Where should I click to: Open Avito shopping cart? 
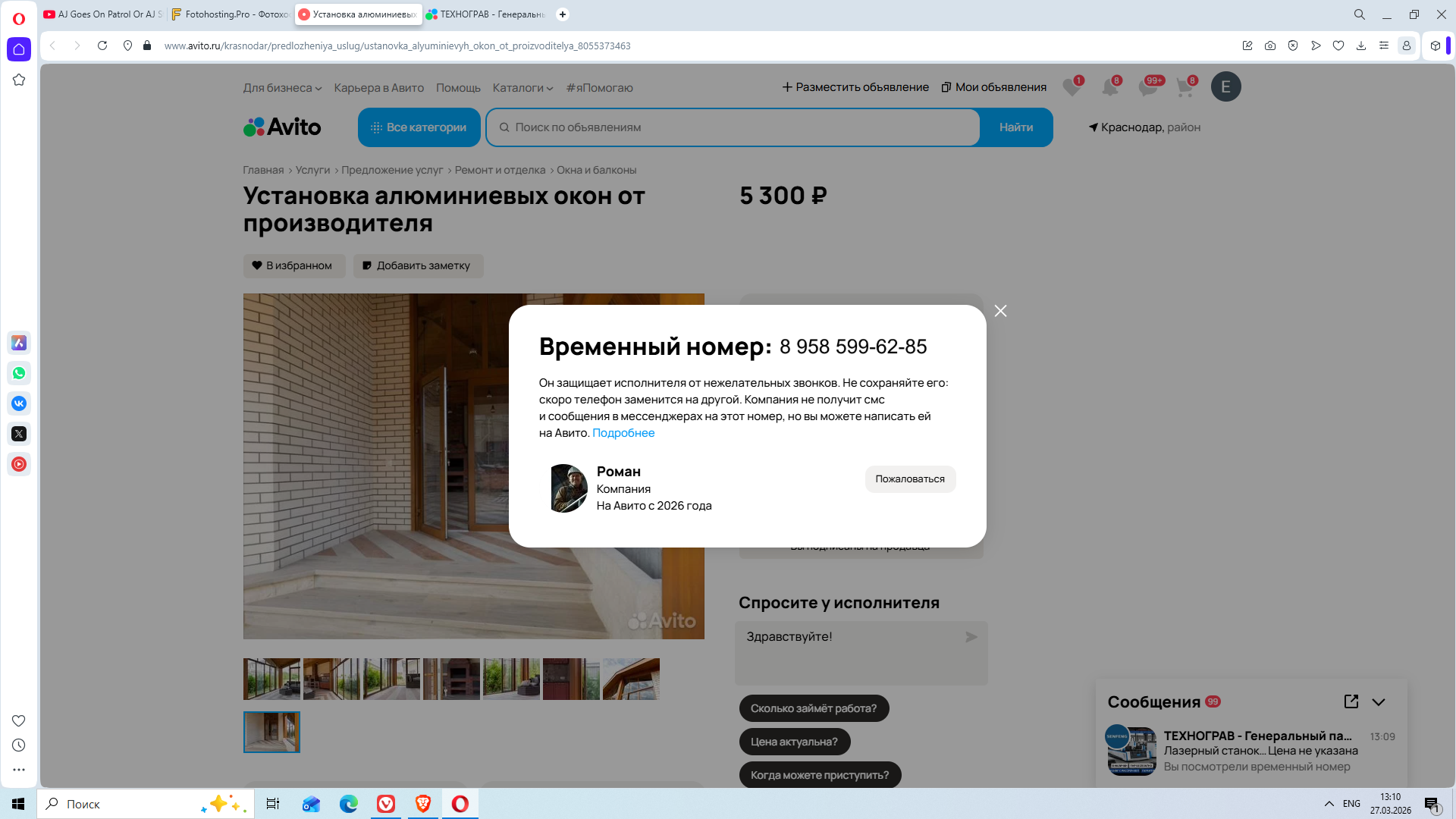click(x=1185, y=87)
